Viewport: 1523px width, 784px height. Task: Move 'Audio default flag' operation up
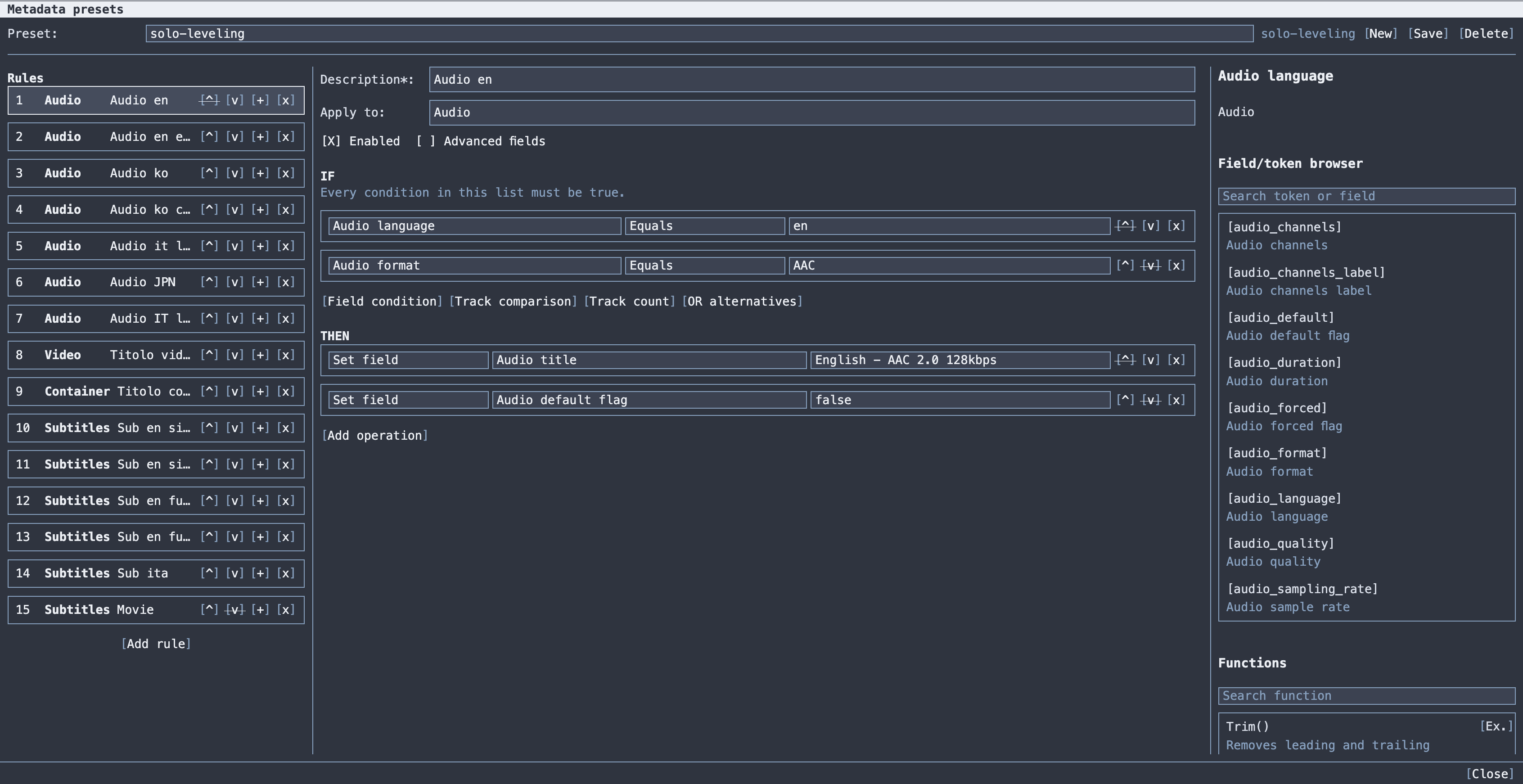point(1125,400)
